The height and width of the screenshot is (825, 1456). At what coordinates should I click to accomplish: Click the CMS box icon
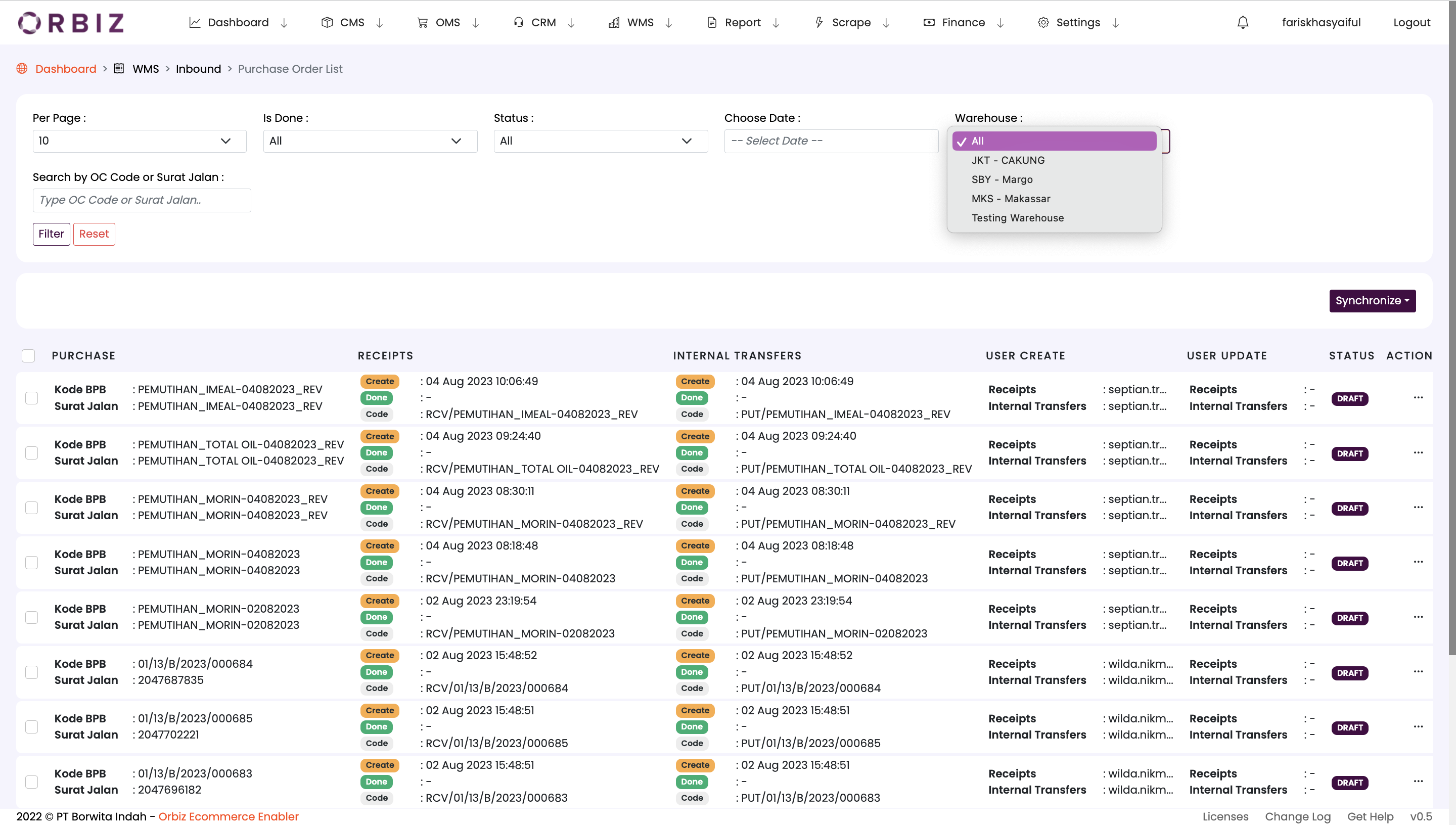327,23
